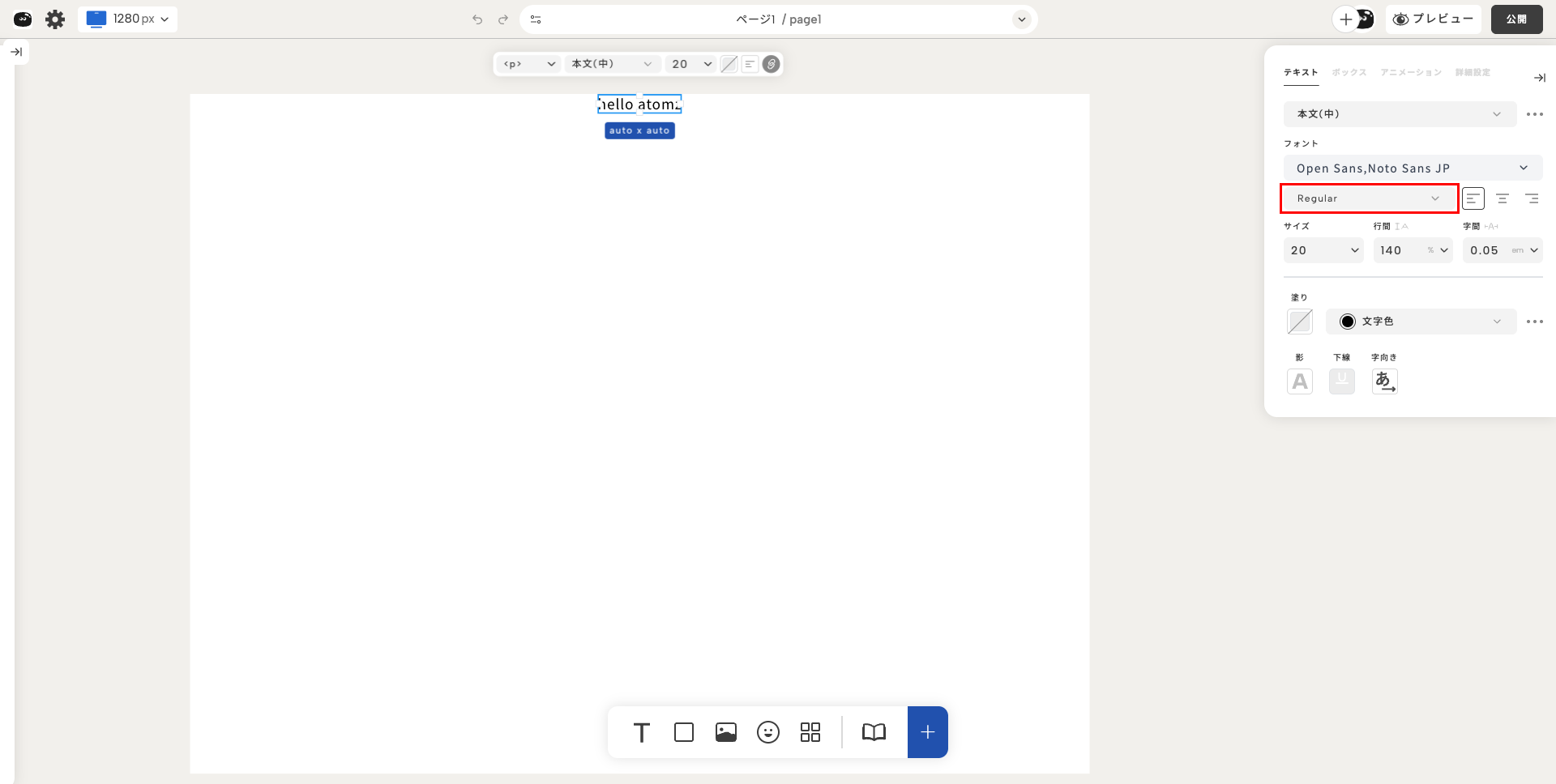The image size is (1556, 784).
Task: Set text alignment to center
Action: 1503,198
